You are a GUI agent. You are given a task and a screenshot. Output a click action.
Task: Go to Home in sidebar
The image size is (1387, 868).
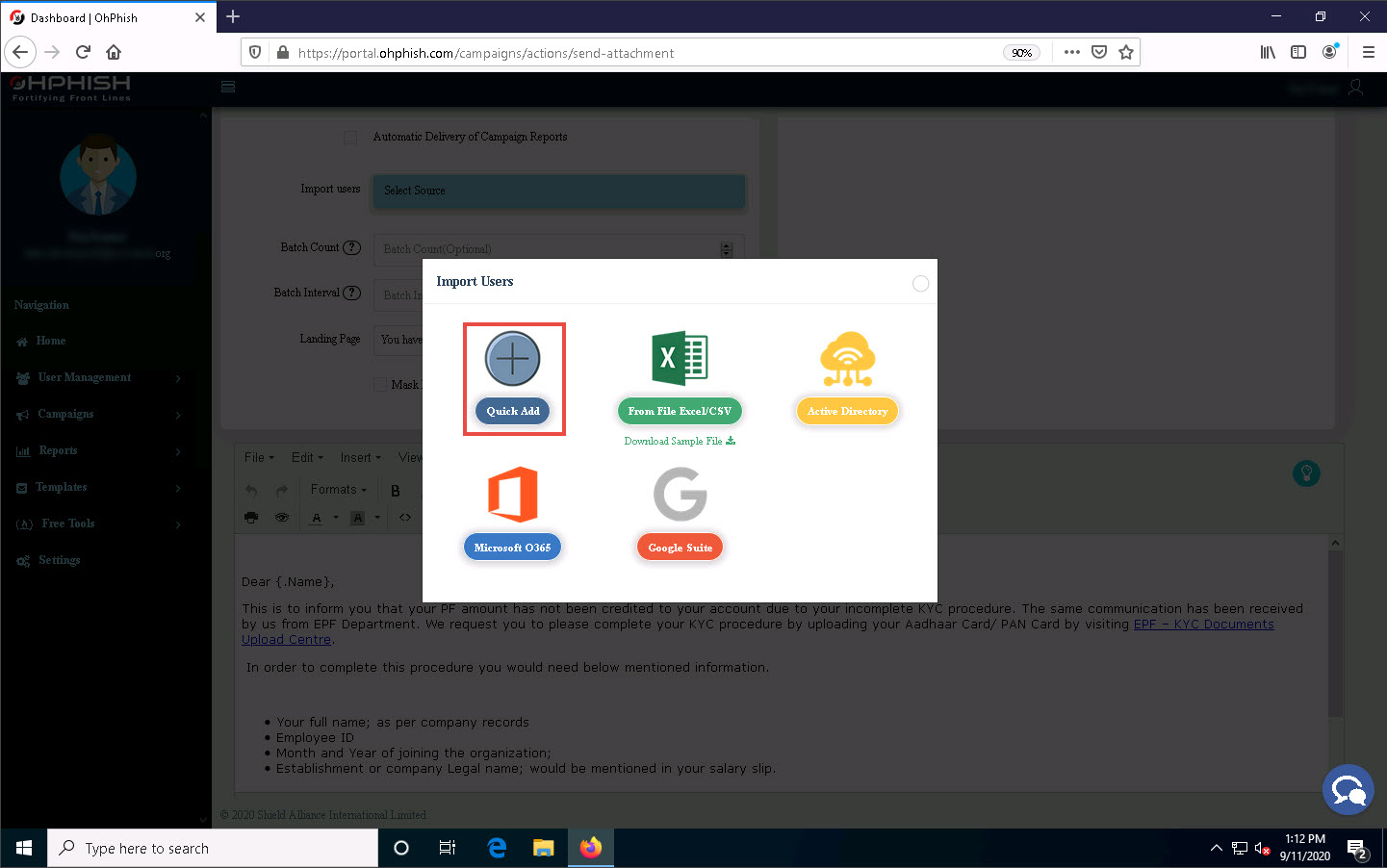coord(51,341)
